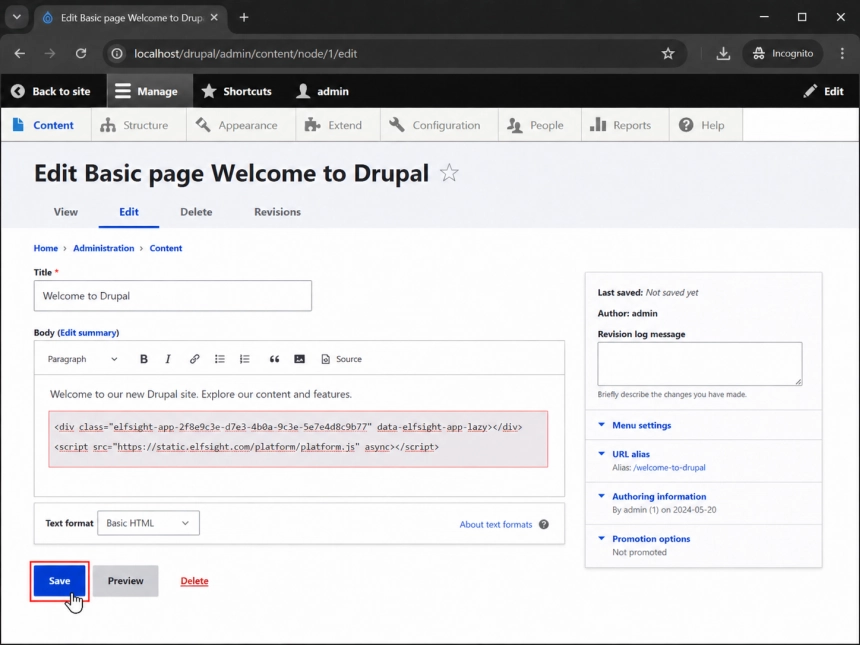Open the About text formats link

pyautogui.click(x=496, y=524)
